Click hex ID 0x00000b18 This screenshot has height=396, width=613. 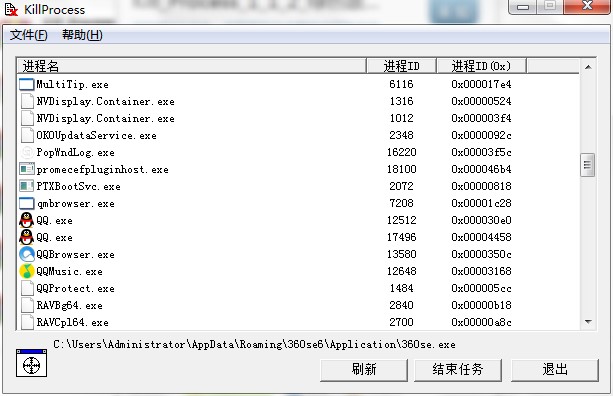click(x=481, y=305)
